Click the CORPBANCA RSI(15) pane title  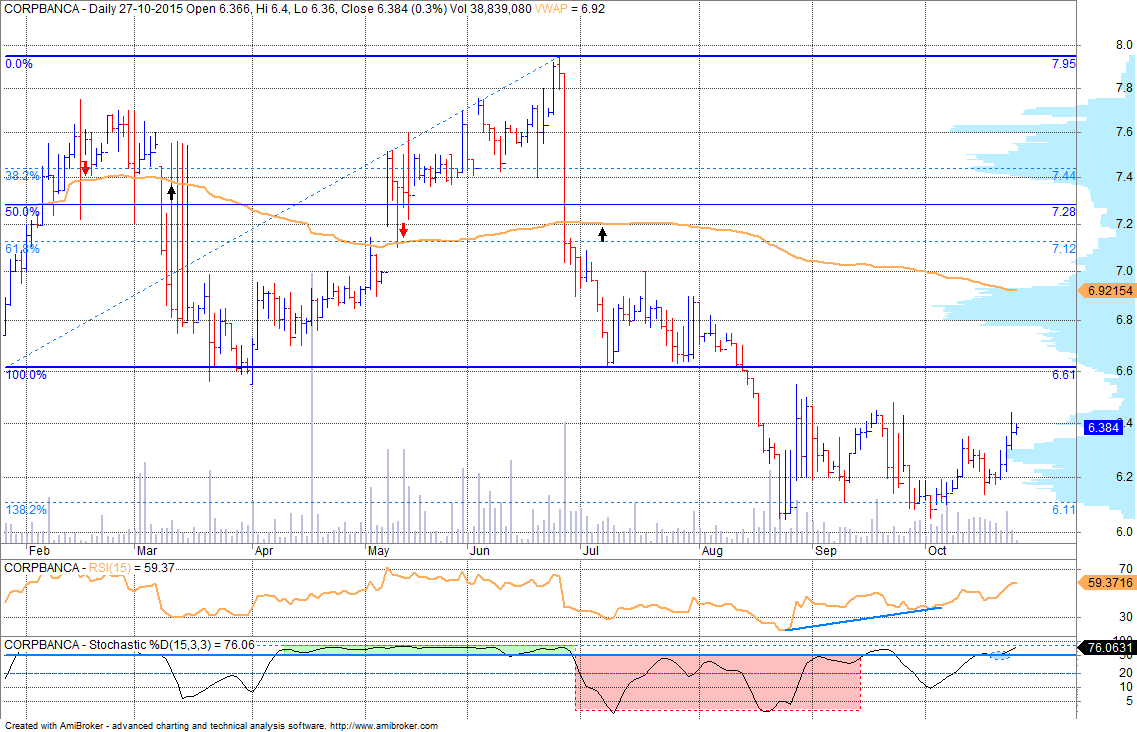coord(89,567)
